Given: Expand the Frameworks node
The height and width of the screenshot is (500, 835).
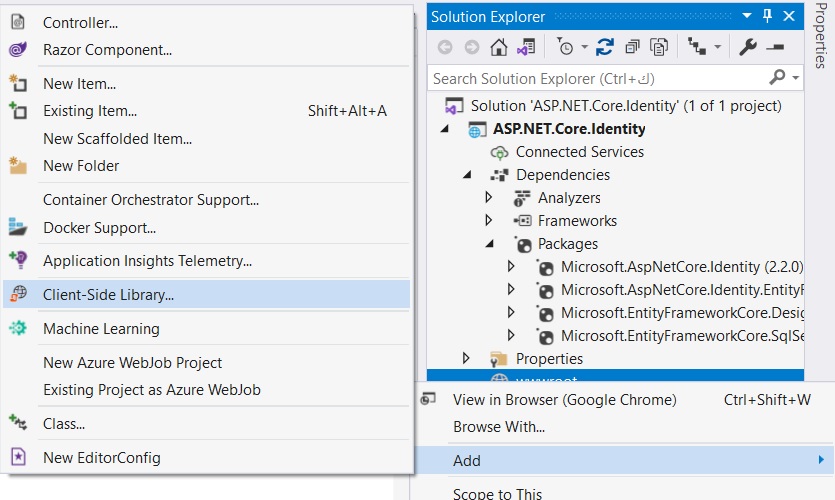Looking at the screenshot, I should tap(489, 220).
